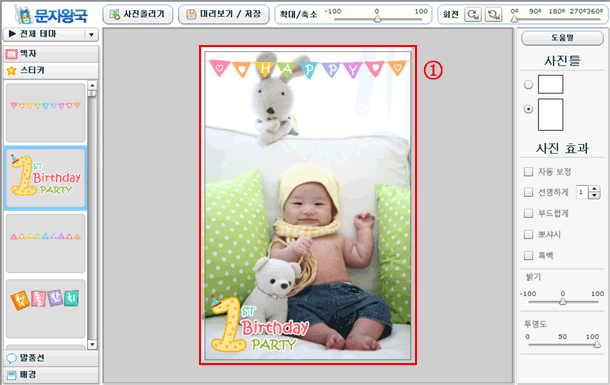The height and width of the screenshot is (385, 610).
Task: Click 미리보기 / 저장 preview save button
Action: pyautogui.click(x=224, y=14)
